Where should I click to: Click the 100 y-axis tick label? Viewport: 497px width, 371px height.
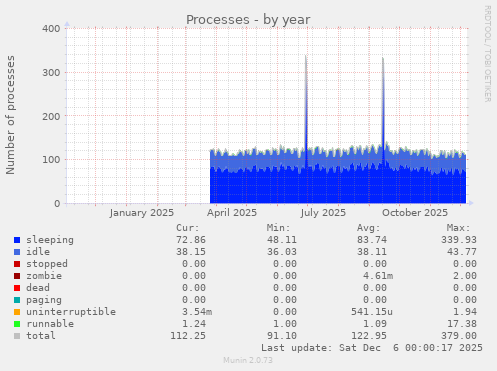(51, 160)
